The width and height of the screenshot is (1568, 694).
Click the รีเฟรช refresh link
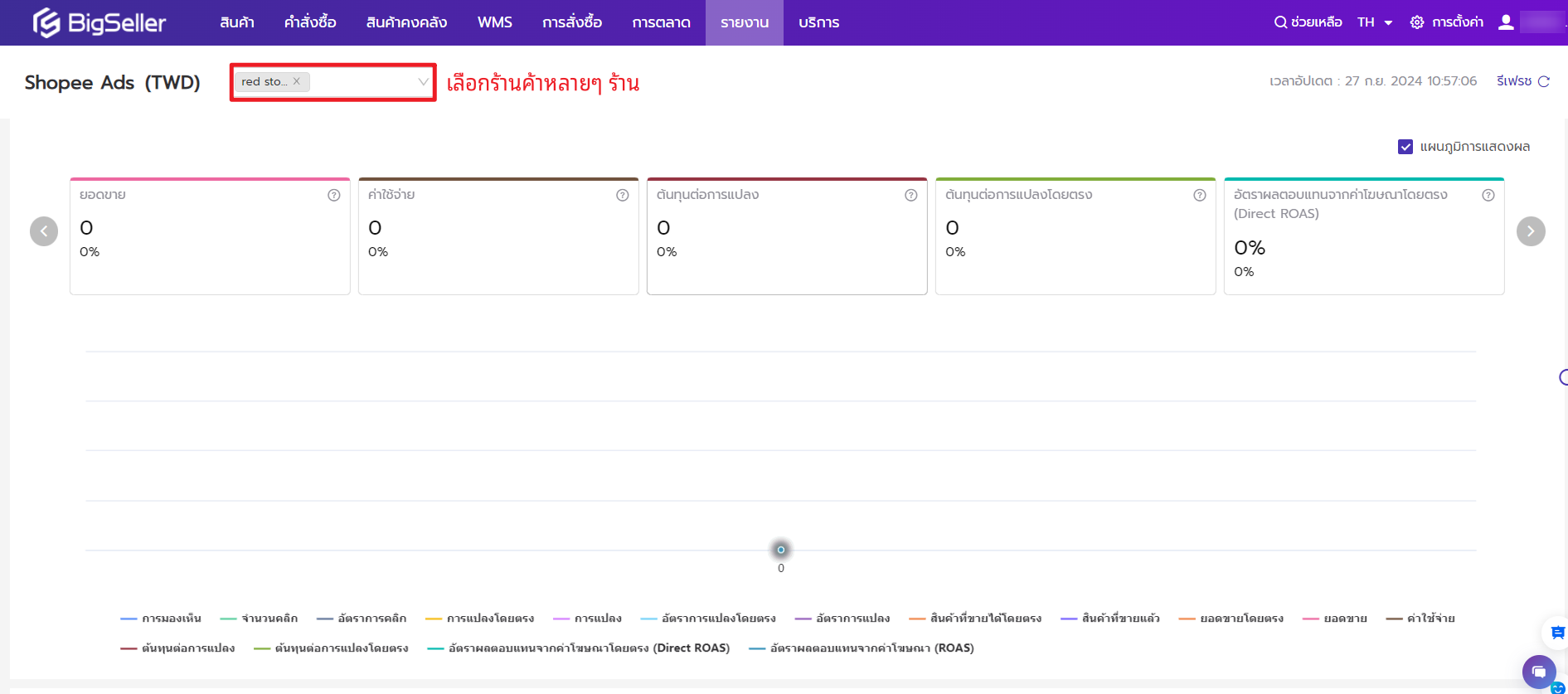[1522, 81]
